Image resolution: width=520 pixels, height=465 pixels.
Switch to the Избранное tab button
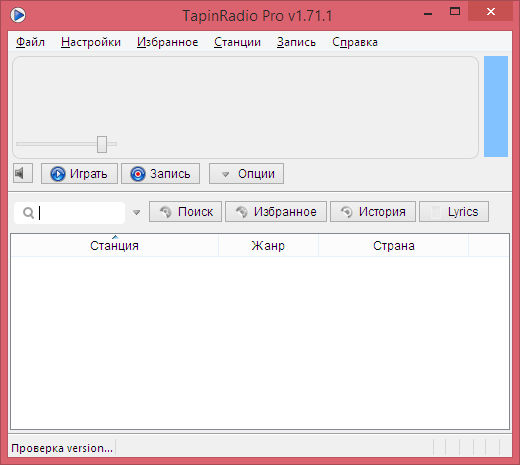(276, 212)
